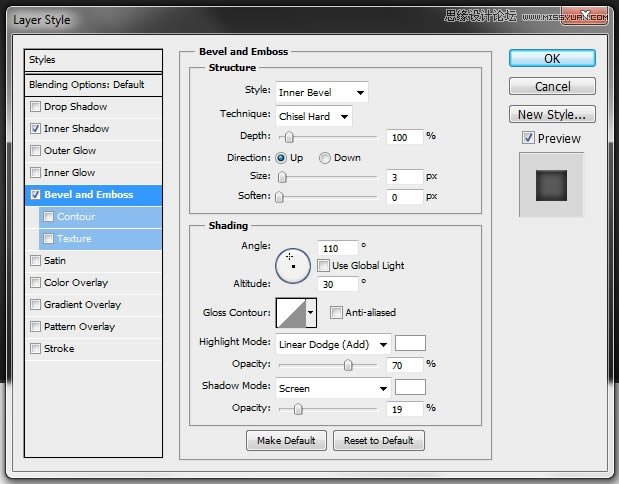Click the Shadow Opacity slider handle
The height and width of the screenshot is (484, 619).
tap(298, 409)
